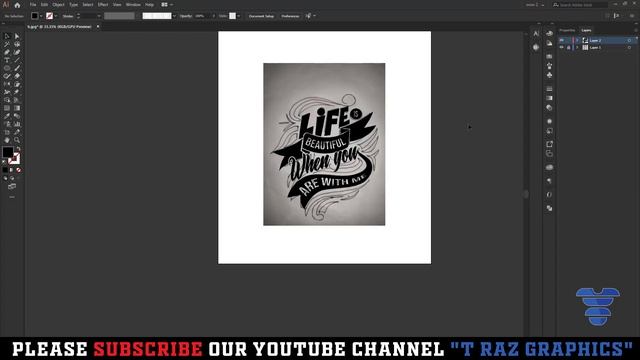Click the Preferences button

coord(290,16)
